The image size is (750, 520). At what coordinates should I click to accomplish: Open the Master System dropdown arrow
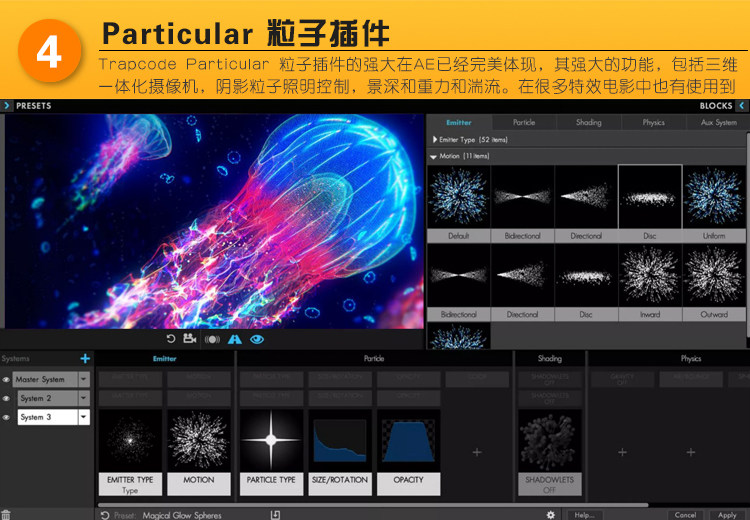point(84,379)
